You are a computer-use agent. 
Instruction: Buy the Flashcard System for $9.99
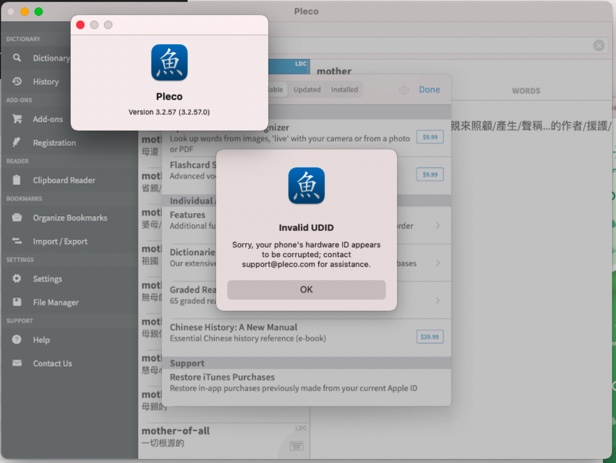[x=430, y=174]
